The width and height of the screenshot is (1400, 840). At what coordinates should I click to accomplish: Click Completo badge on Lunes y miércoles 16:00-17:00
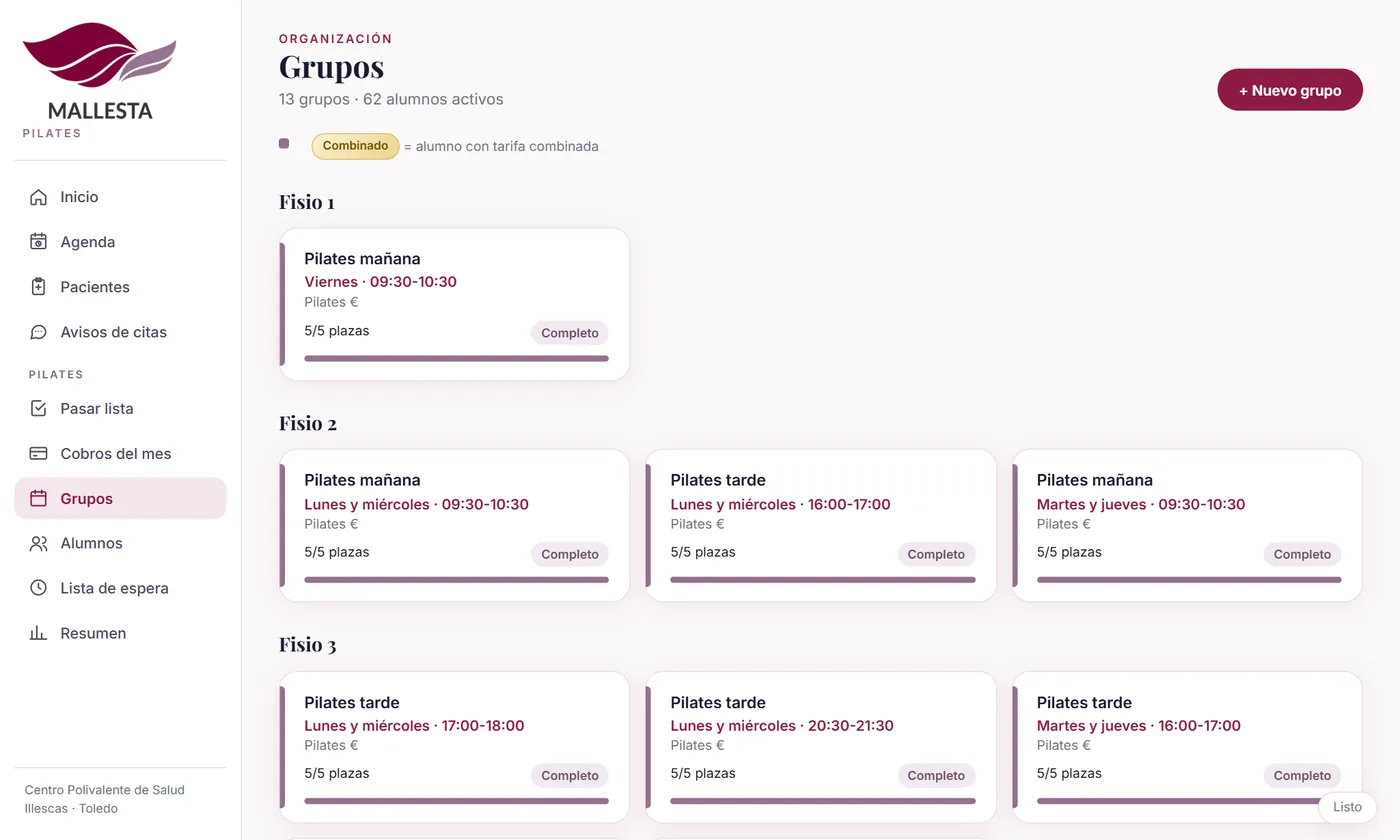[936, 554]
